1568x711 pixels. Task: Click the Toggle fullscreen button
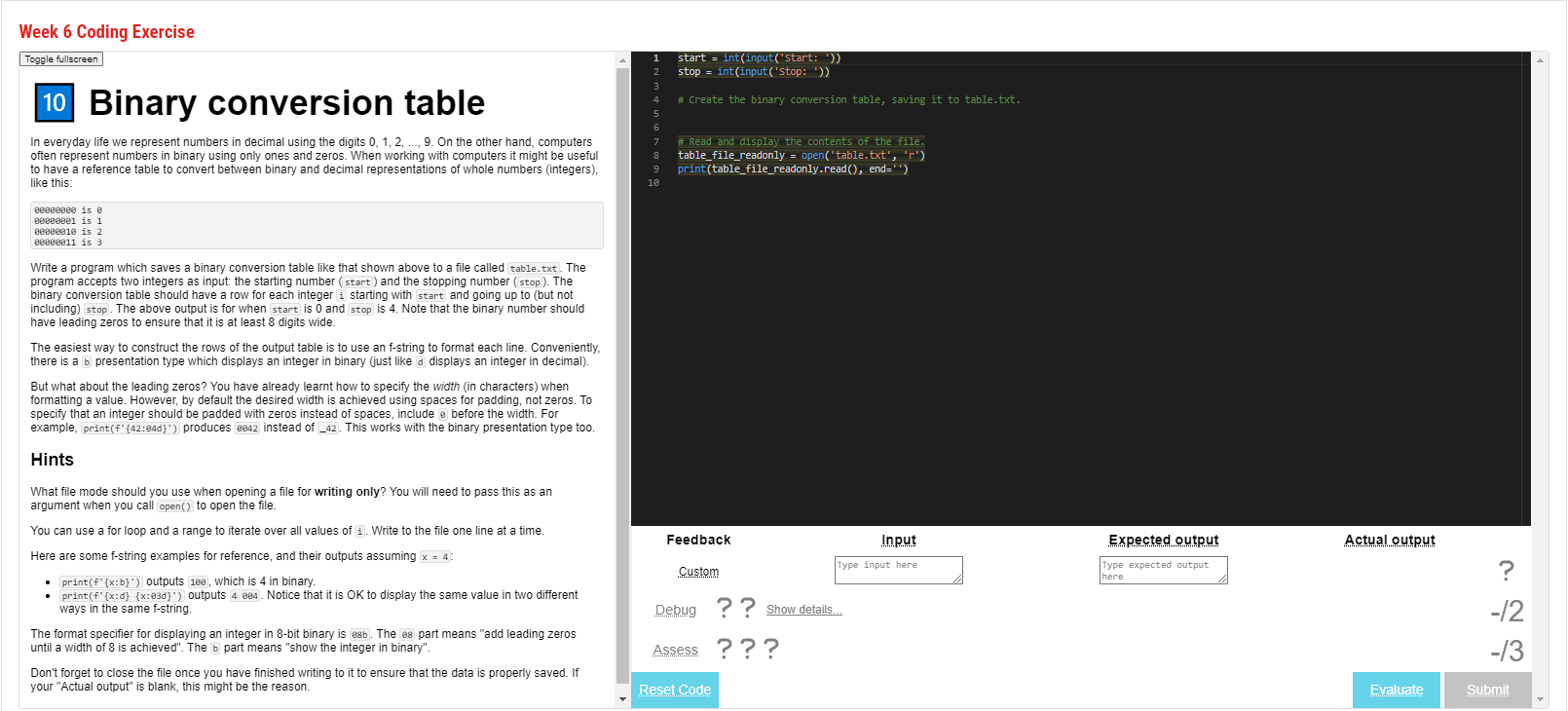[61, 59]
